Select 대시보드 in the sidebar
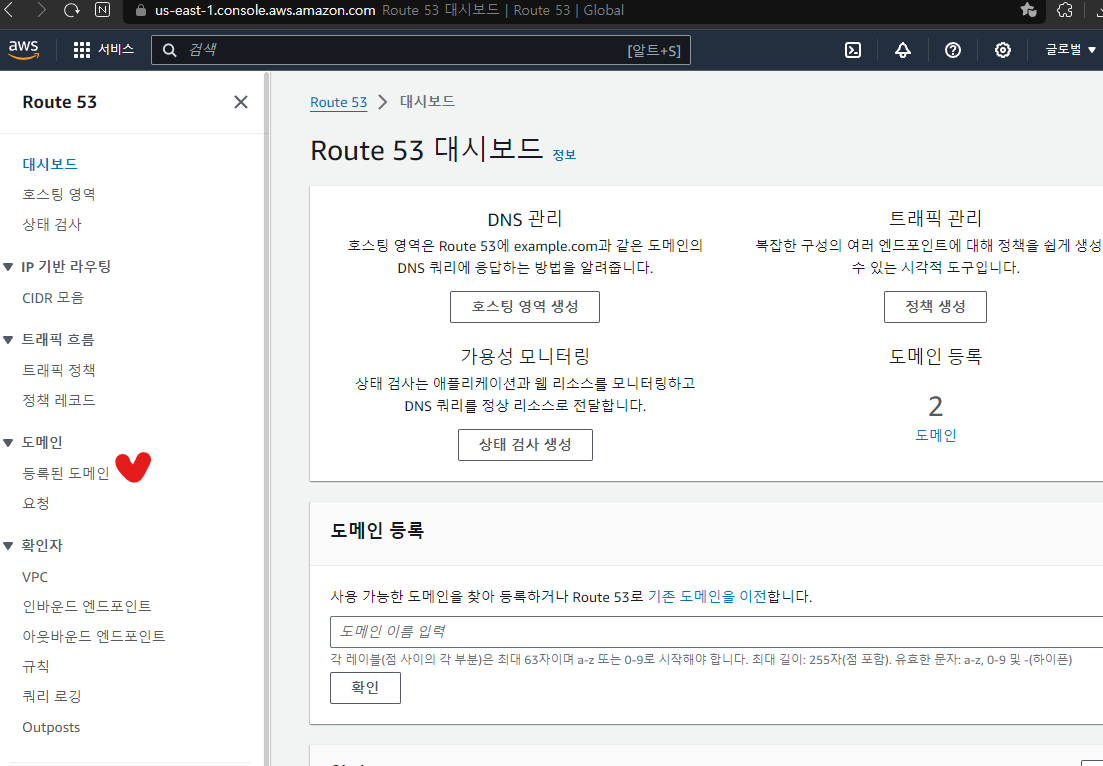The width and height of the screenshot is (1103, 766). (50, 164)
